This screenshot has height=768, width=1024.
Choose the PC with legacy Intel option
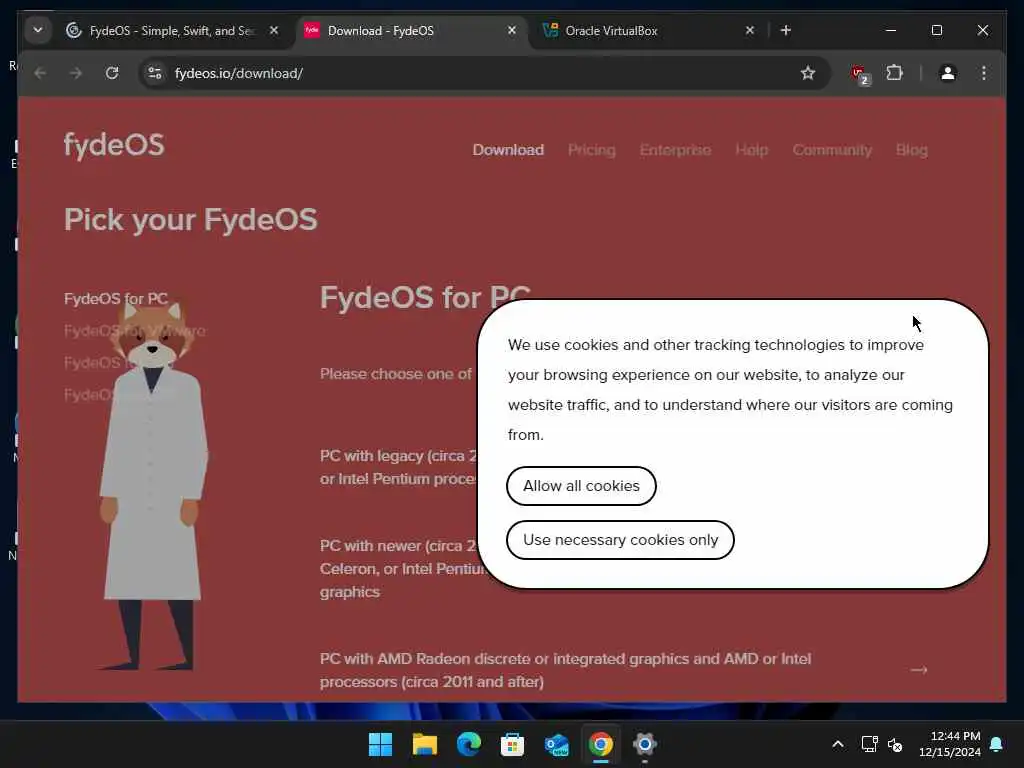tap(398, 467)
